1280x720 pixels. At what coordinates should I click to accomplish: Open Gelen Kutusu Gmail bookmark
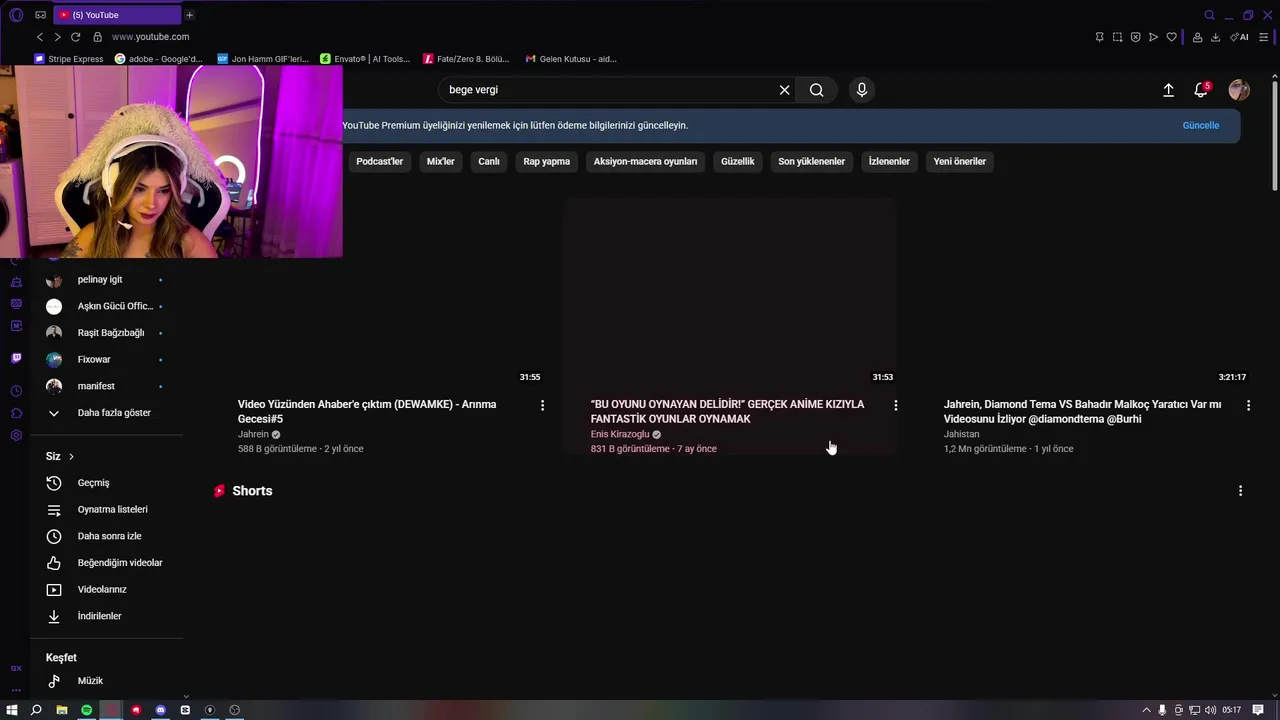tap(571, 59)
